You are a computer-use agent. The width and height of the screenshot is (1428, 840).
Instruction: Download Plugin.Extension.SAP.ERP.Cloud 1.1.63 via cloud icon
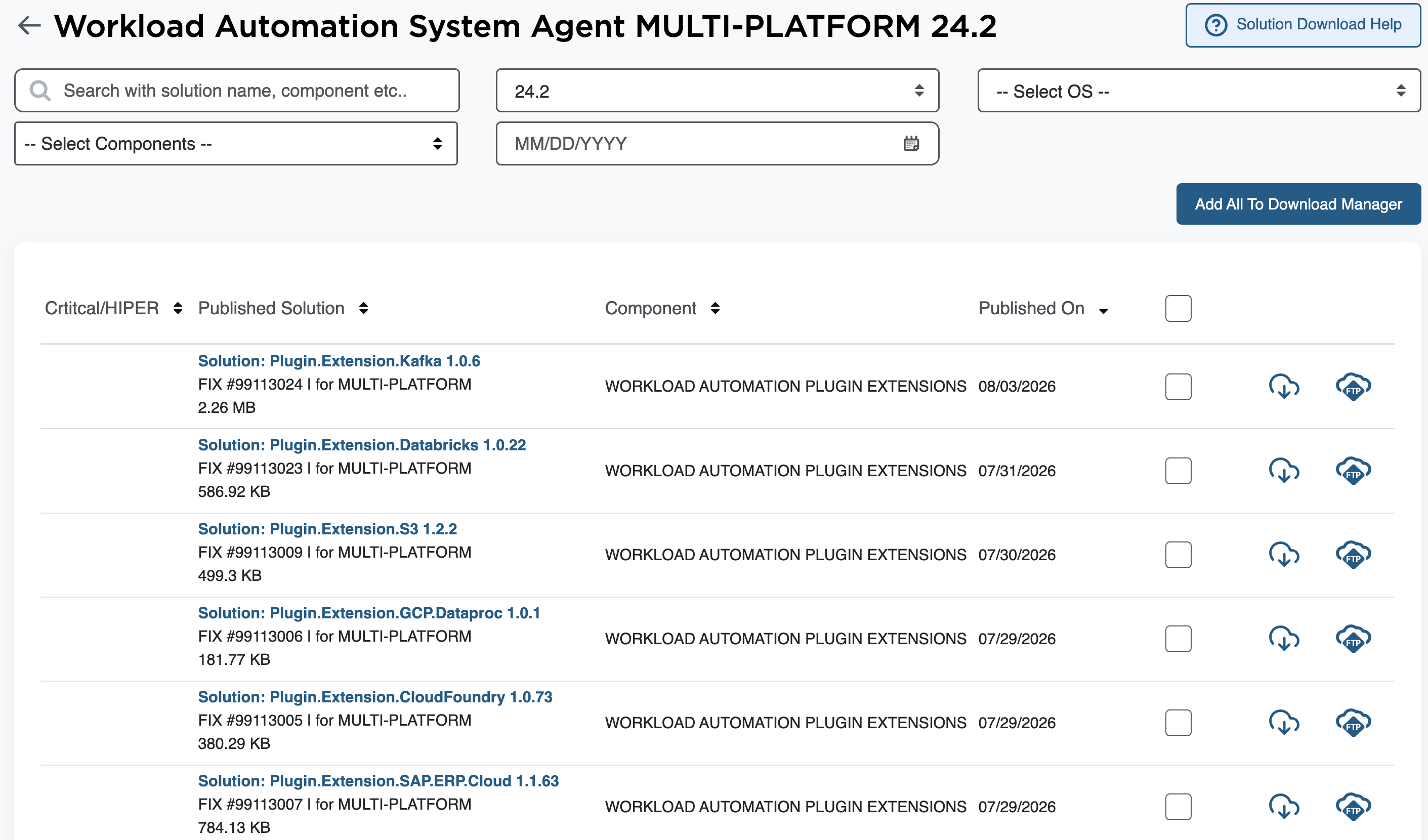pyautogui.click(x=1283, y=806)
